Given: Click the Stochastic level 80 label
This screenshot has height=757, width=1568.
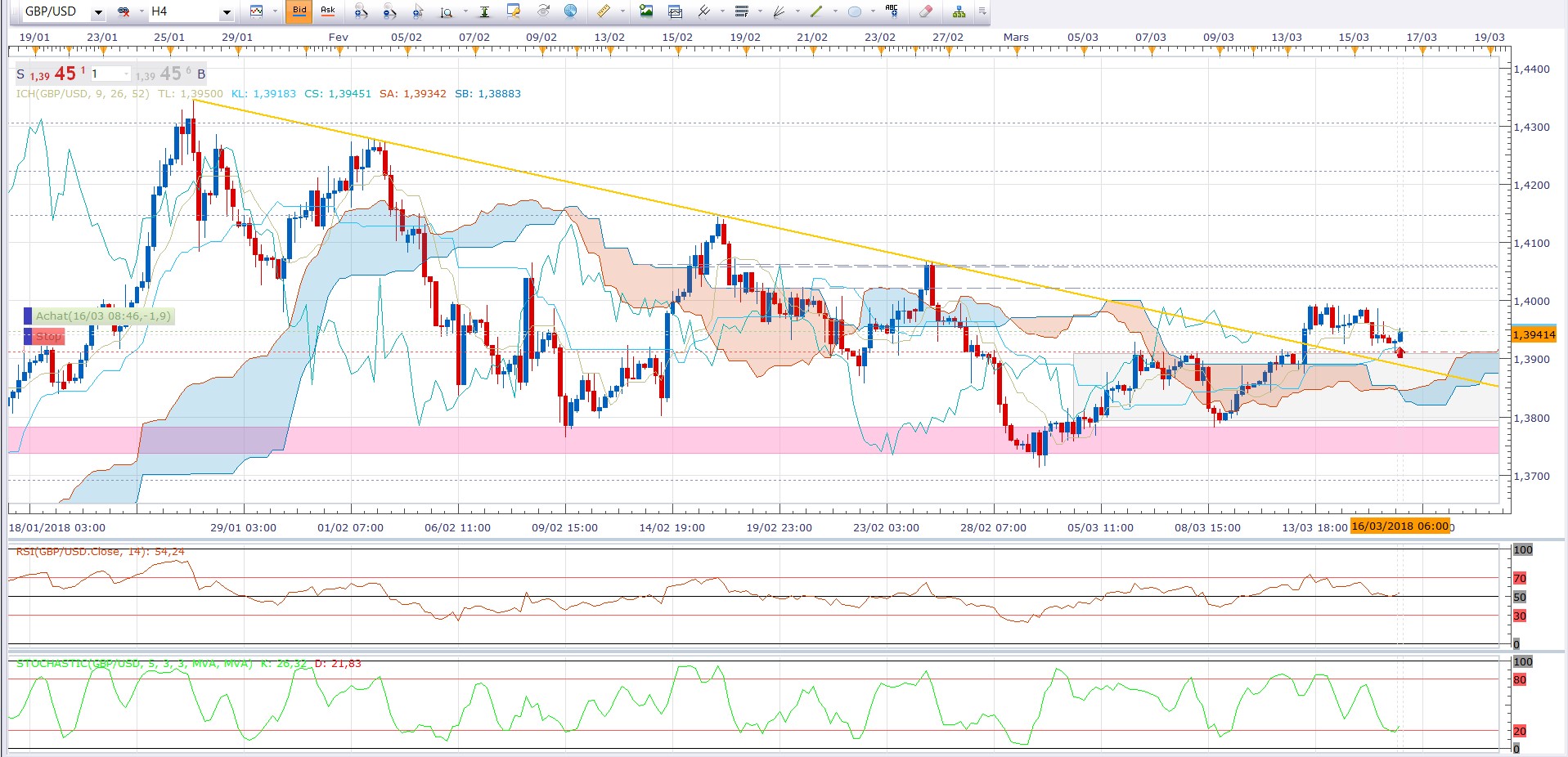Looking at the screenshot, I should click(x=1520, y=679).
